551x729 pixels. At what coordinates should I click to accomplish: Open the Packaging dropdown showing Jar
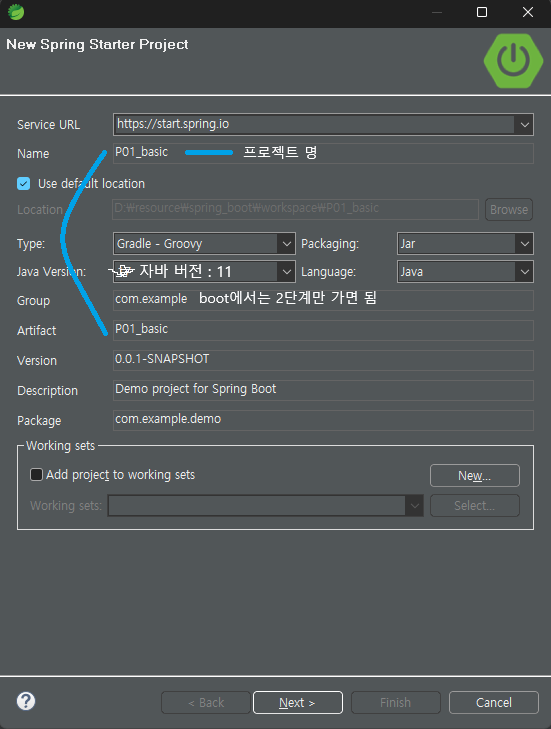(x=465, y=244)
